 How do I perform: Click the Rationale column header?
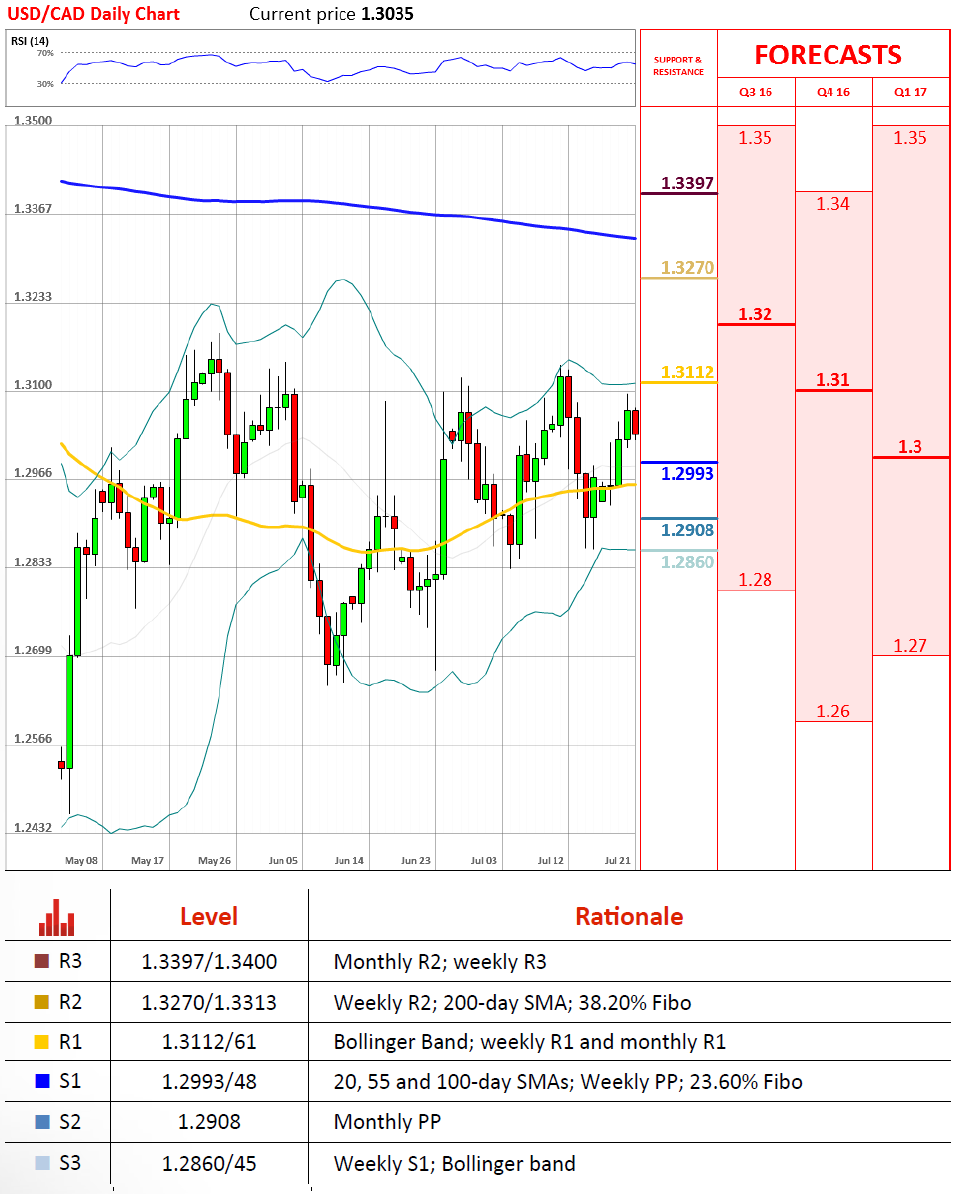629,916
